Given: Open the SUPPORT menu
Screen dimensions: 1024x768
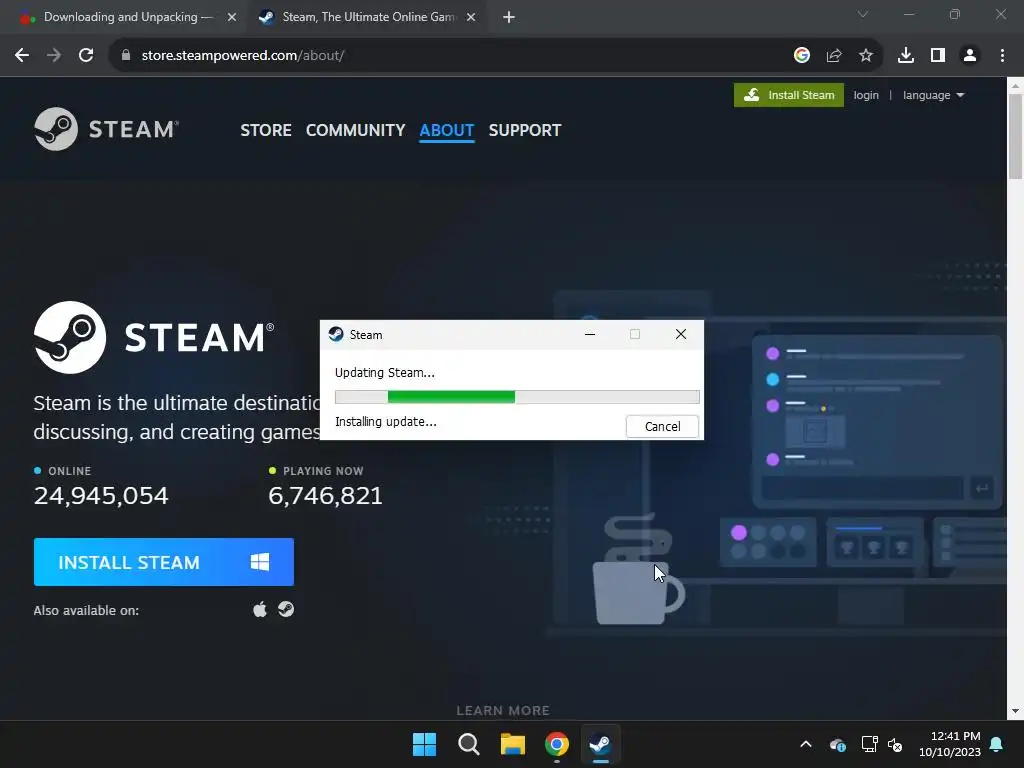Looking at the screenshot, I should pos(524,130).
